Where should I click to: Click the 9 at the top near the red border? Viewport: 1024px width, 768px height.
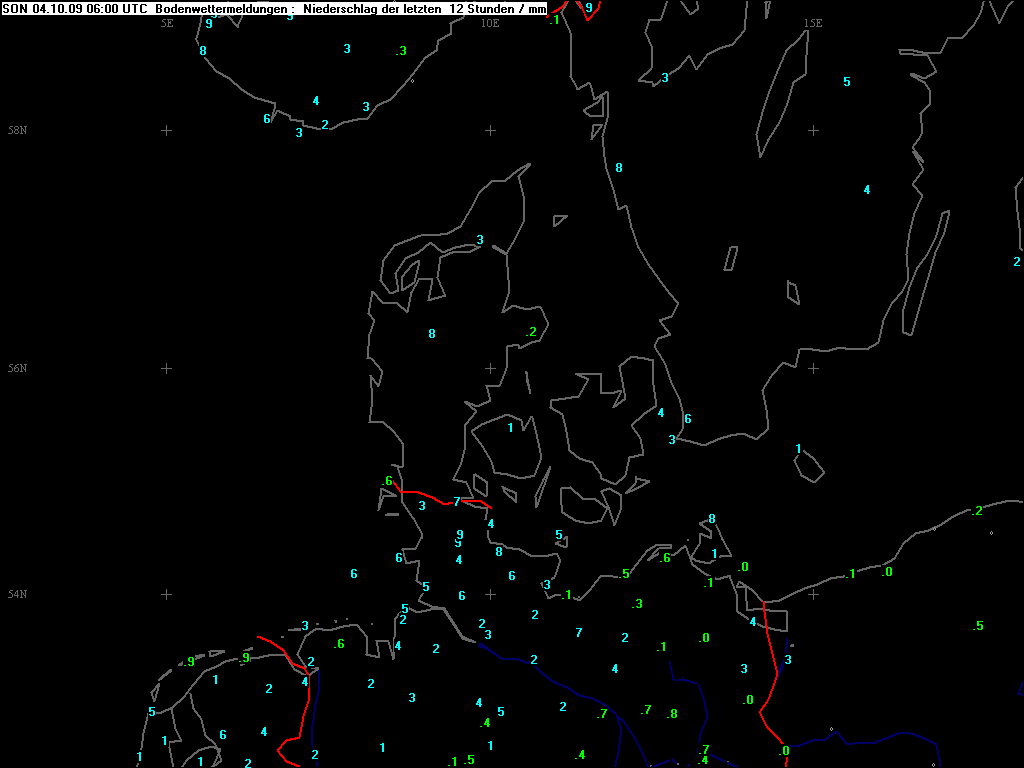pos(588,8)
